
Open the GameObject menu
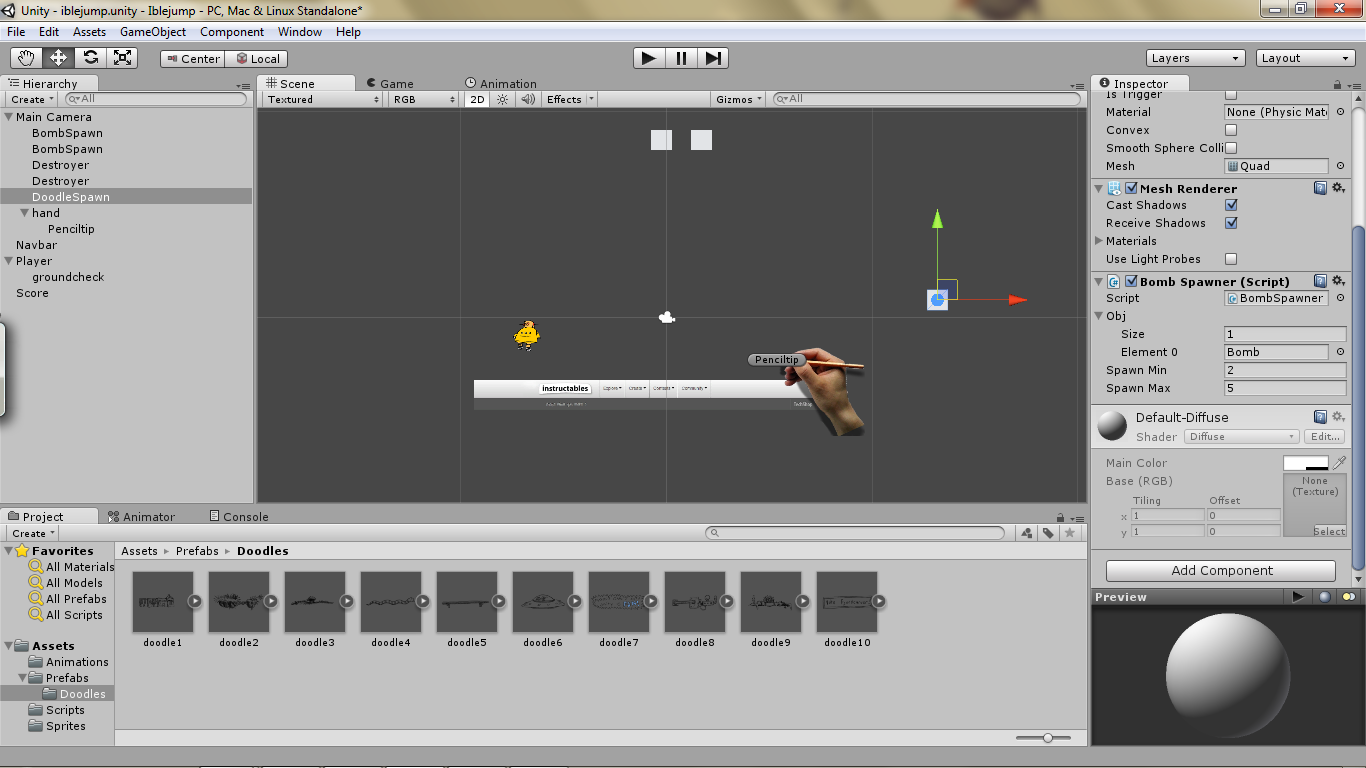[153, 32]
